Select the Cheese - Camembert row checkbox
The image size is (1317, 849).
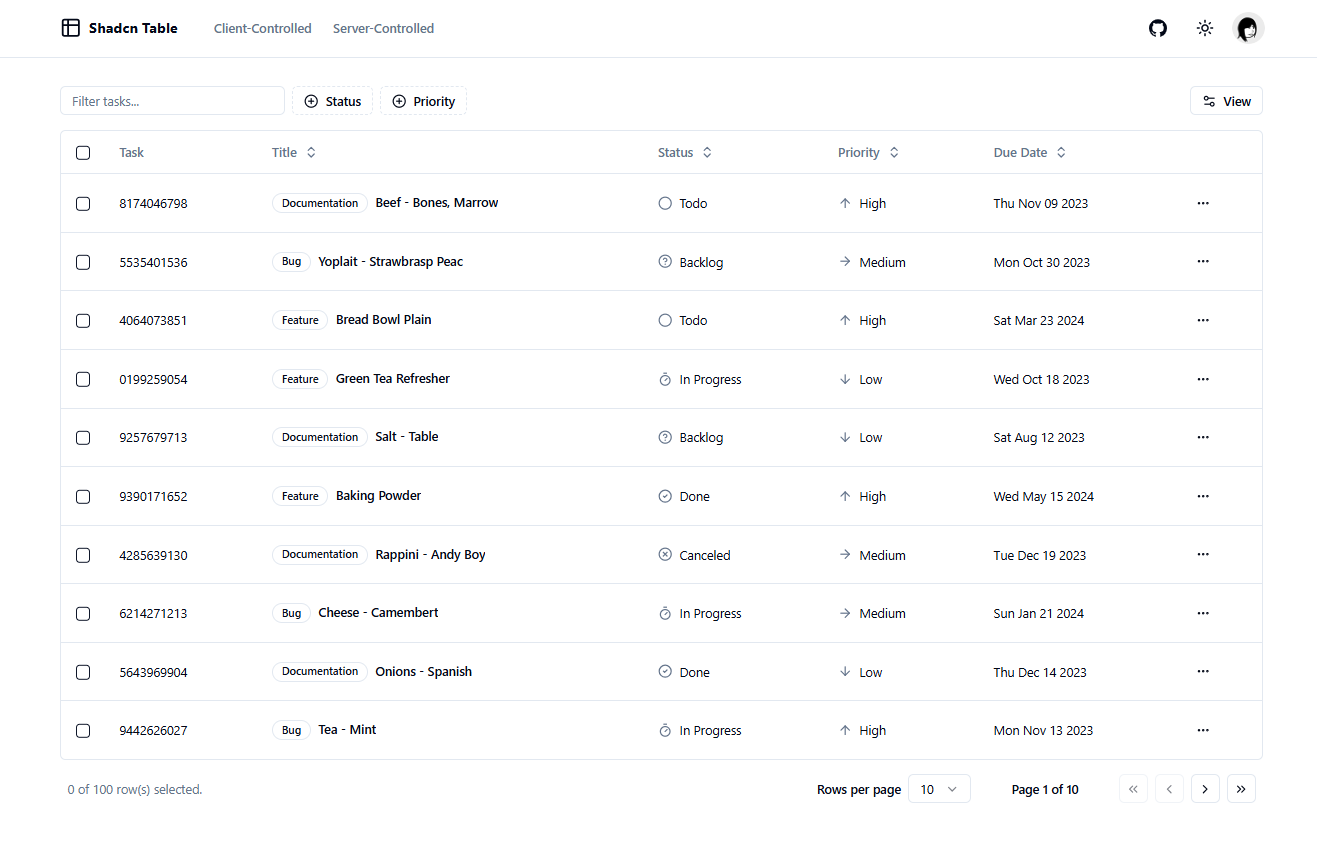(x=83, y=613)
